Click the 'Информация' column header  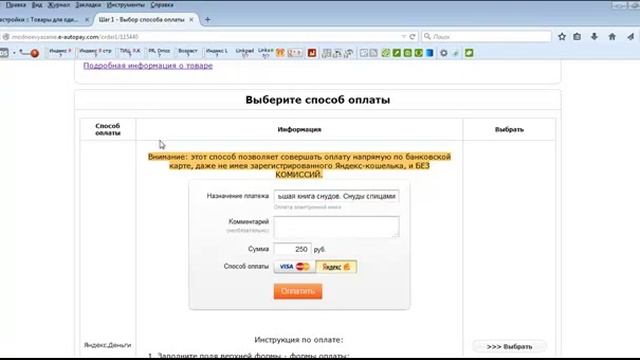point(299,129)
